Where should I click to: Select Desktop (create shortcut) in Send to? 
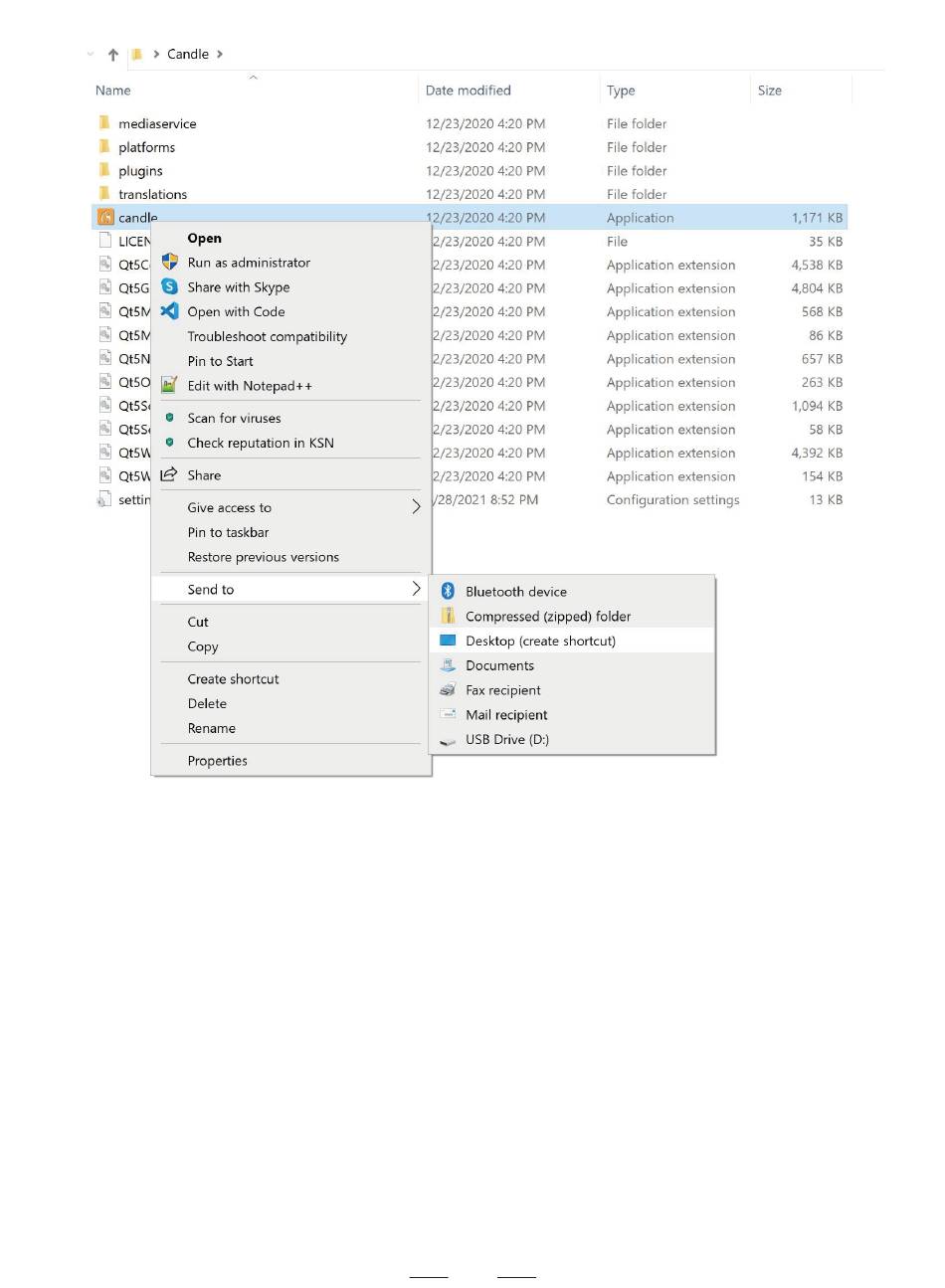click(x=572, y=641)
